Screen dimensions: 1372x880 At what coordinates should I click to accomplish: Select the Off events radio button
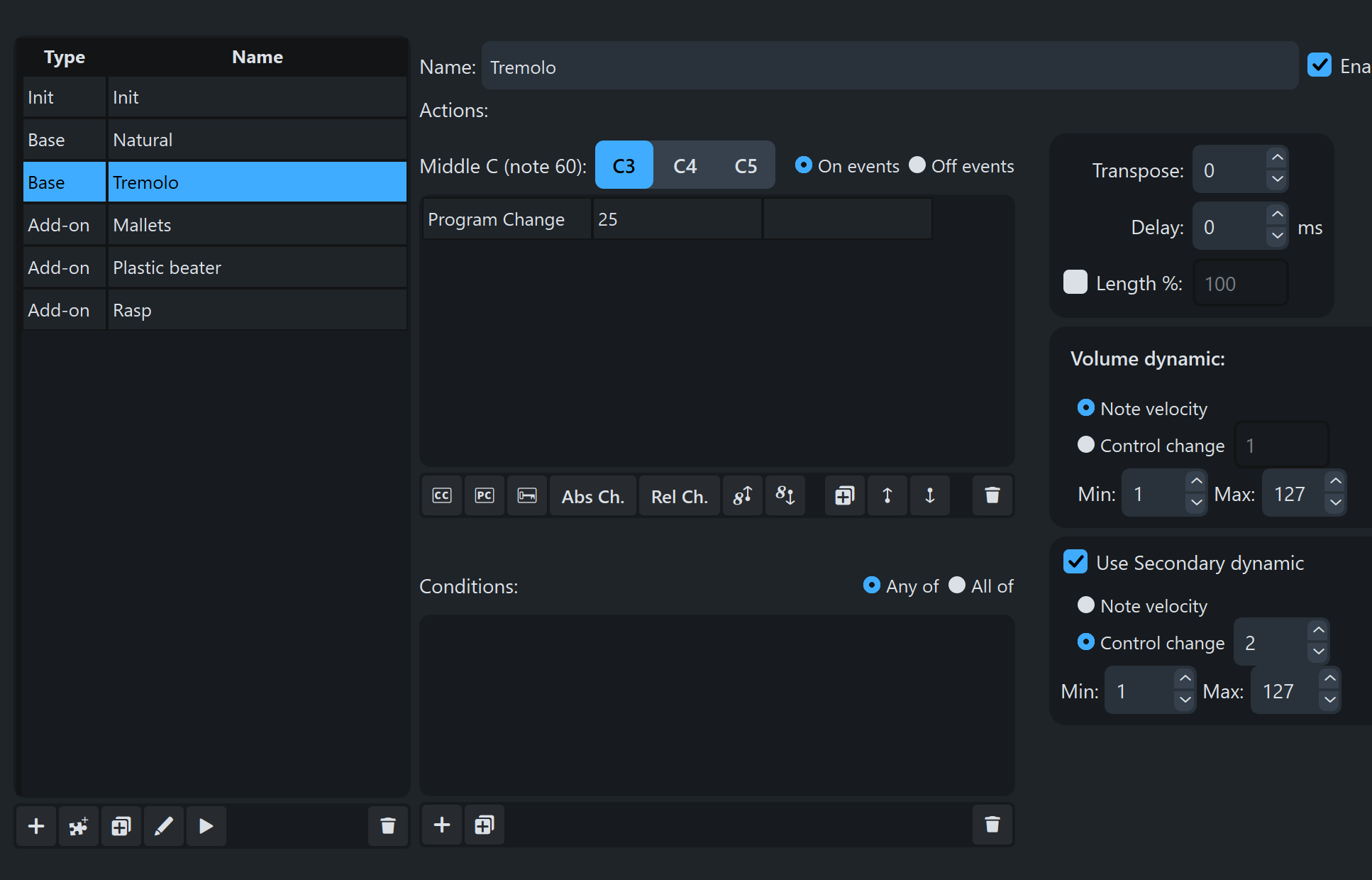pyautogui.click(x=917, y=165)
